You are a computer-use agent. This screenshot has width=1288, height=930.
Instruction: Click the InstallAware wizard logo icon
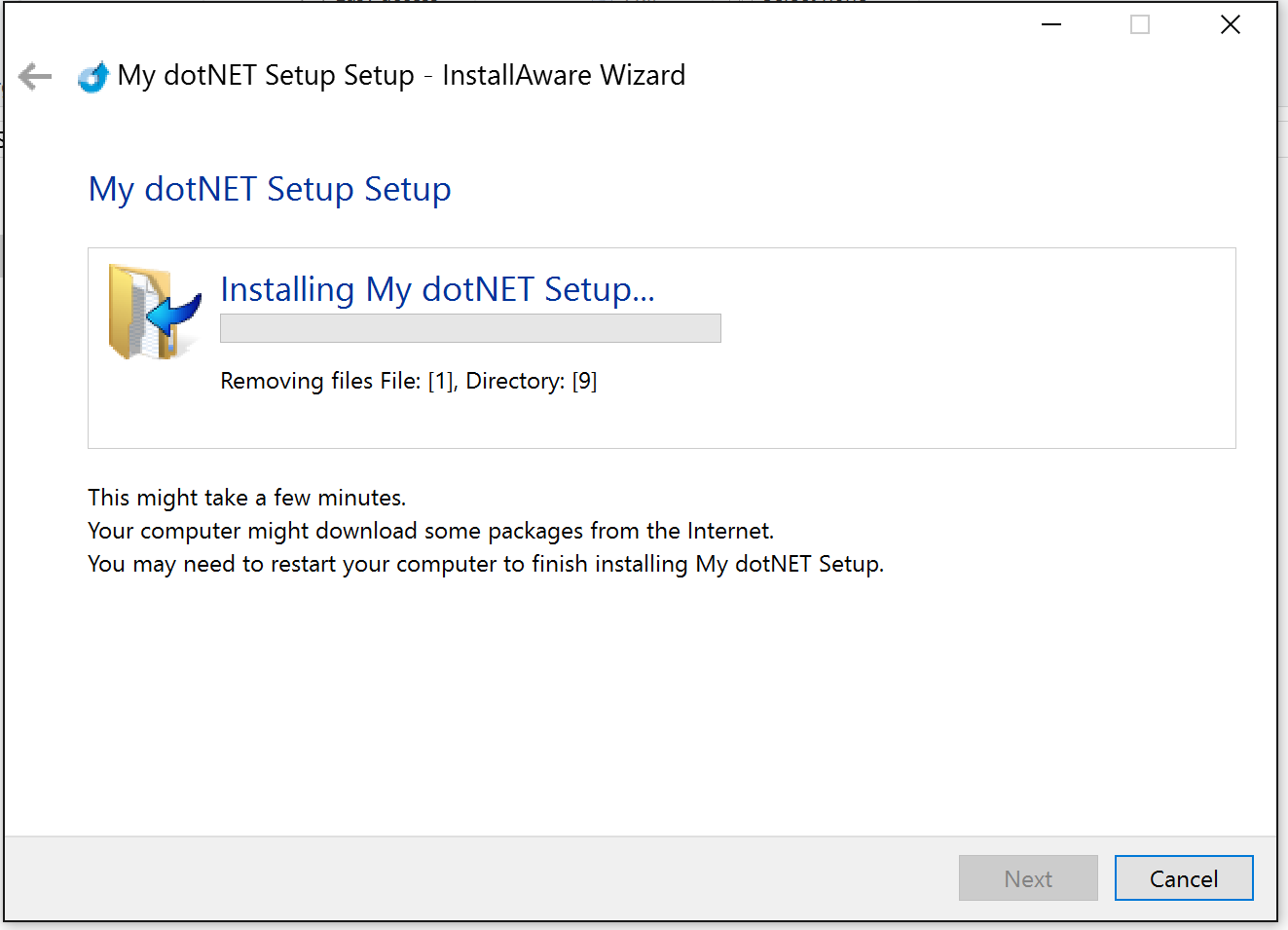93,77
